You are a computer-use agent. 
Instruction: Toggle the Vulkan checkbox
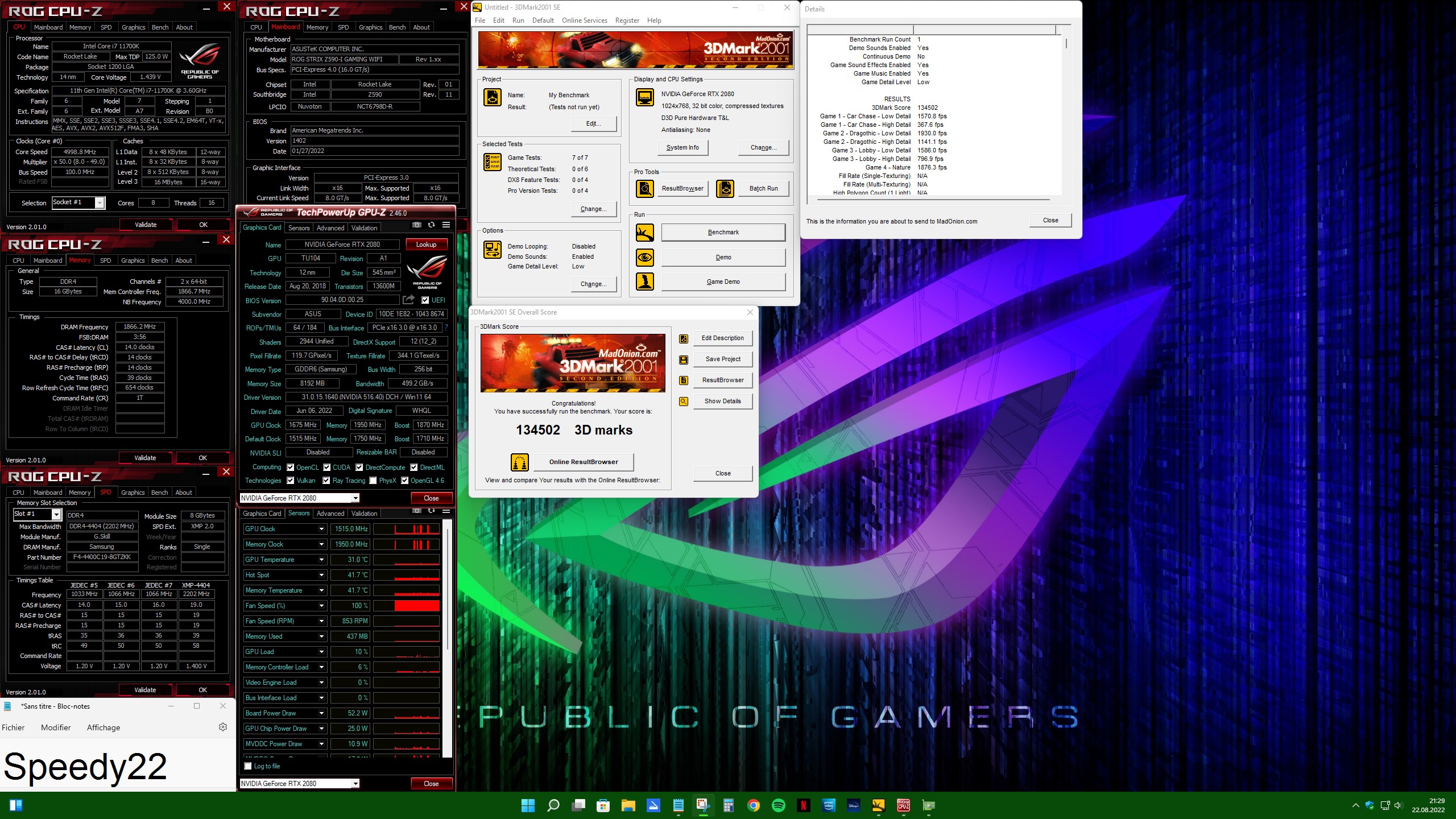(x=290, y=481)
